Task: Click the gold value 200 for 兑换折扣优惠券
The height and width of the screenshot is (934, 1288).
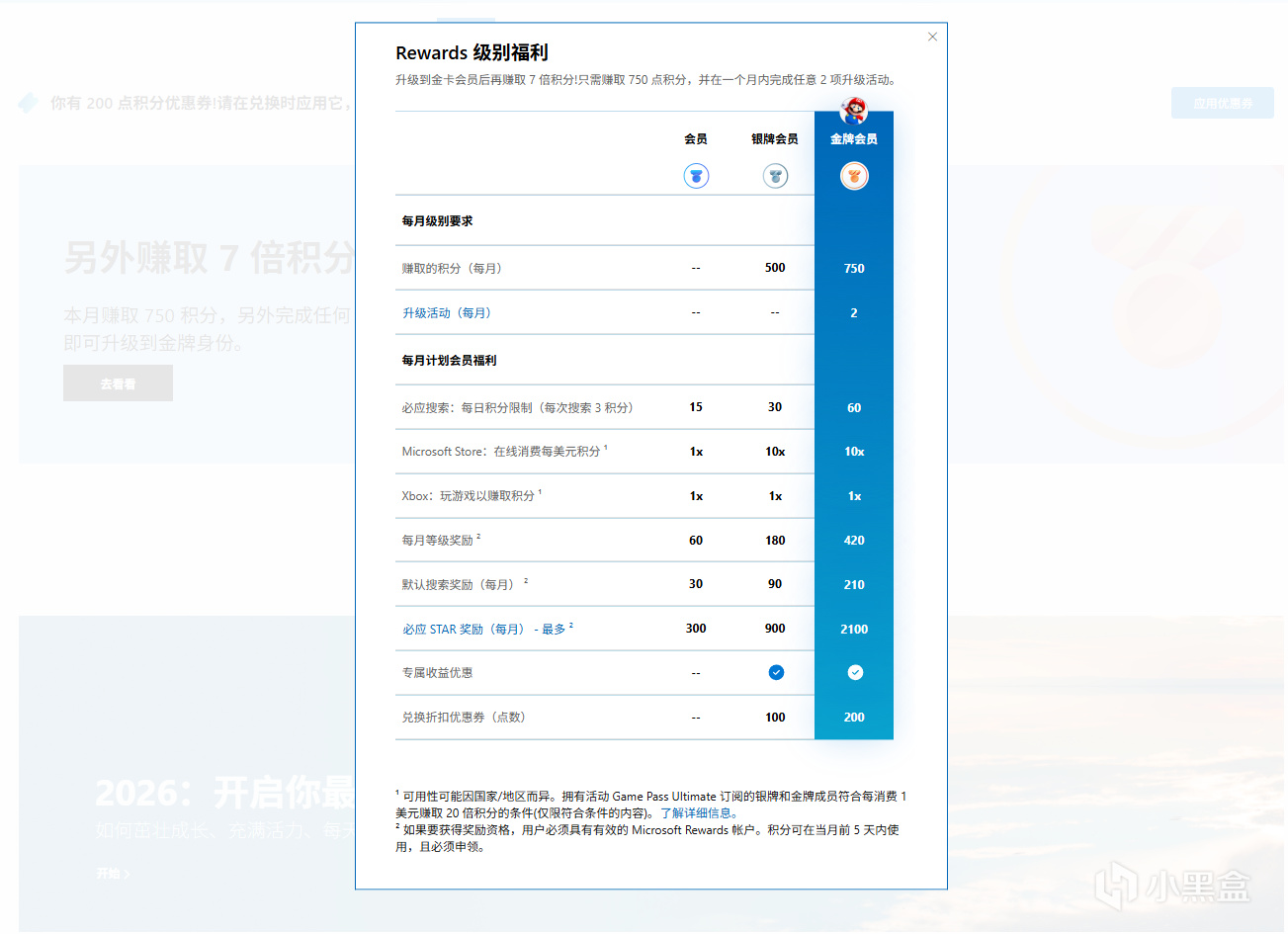Action: [x=854, y=717]
